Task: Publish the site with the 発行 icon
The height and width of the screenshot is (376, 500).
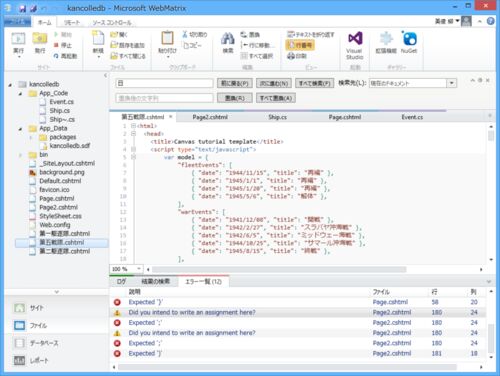Action: tap(40, 43)
